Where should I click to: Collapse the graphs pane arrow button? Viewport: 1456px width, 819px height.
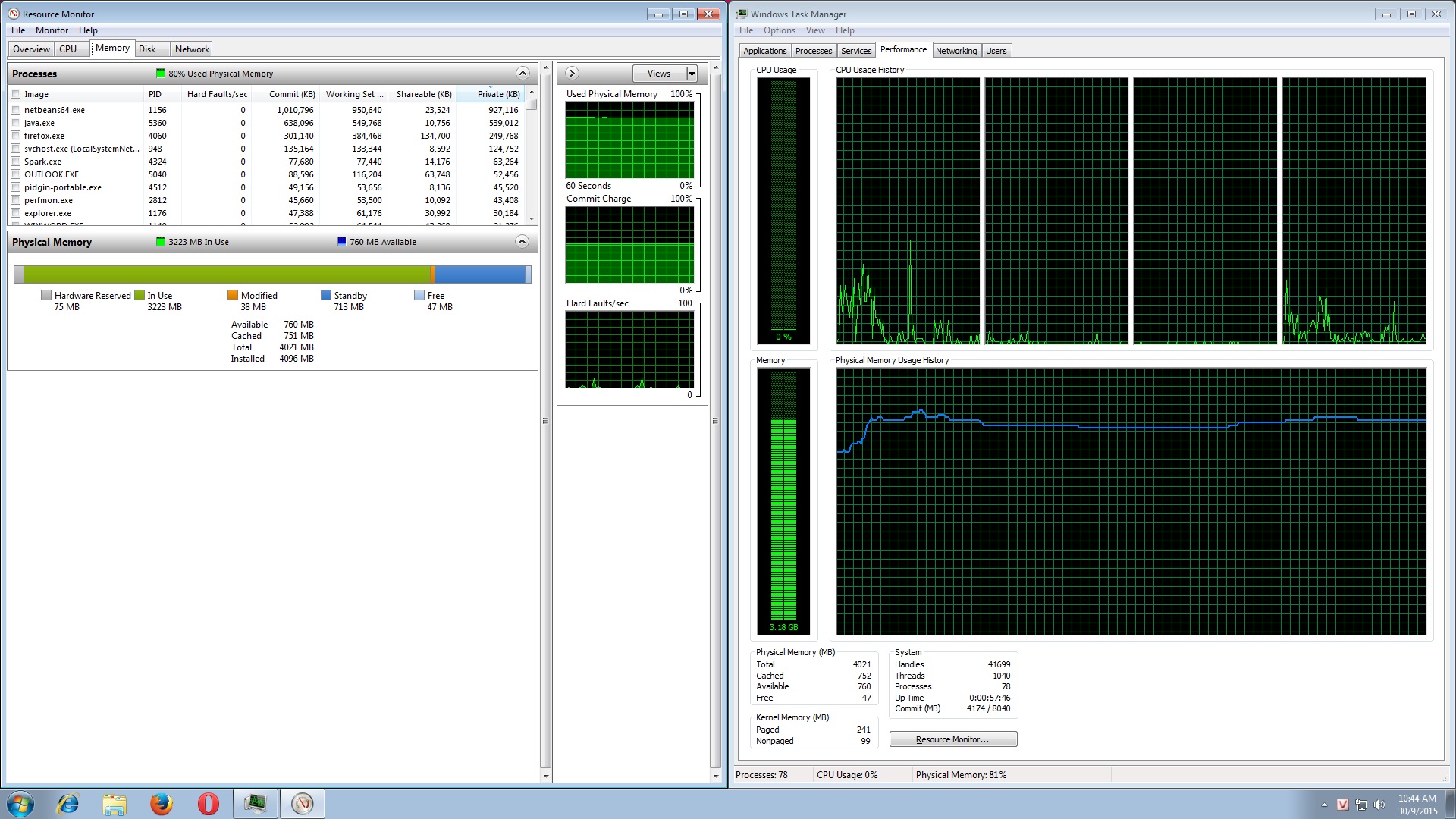tap(572, 73)
